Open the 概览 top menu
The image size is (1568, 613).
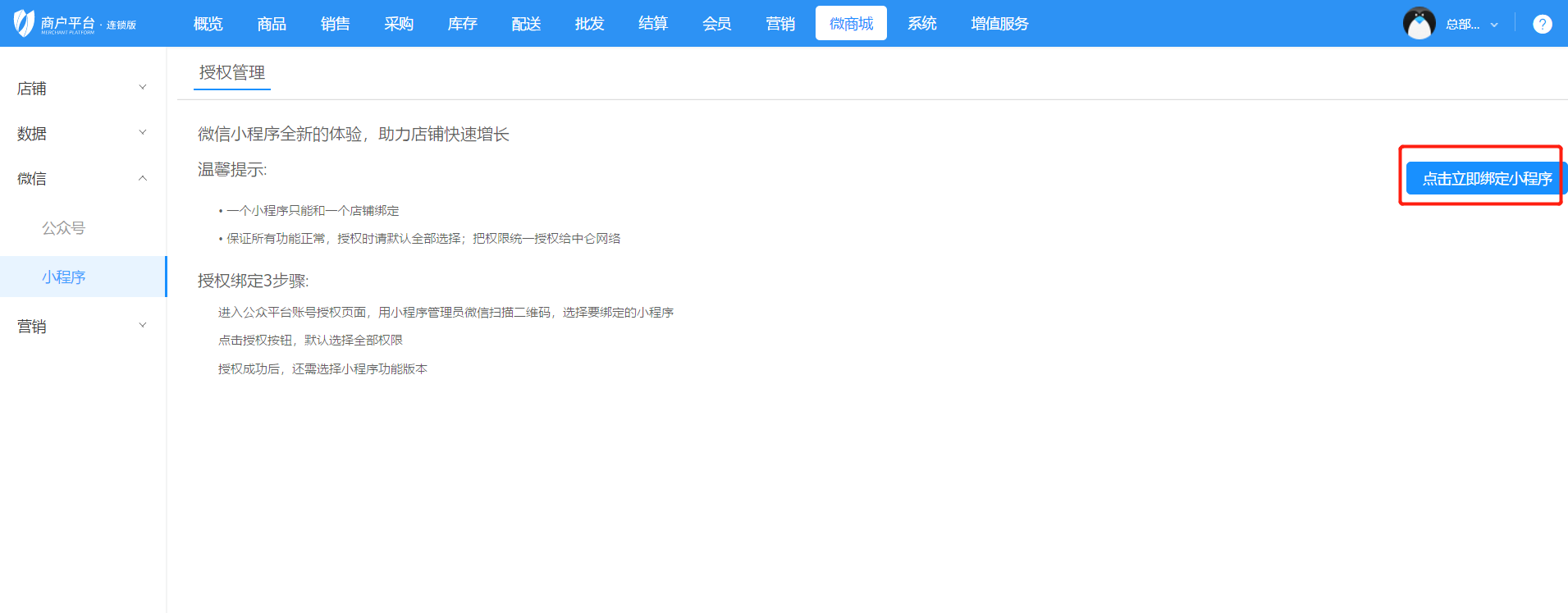pyautogui.click(x=208, y=24)
